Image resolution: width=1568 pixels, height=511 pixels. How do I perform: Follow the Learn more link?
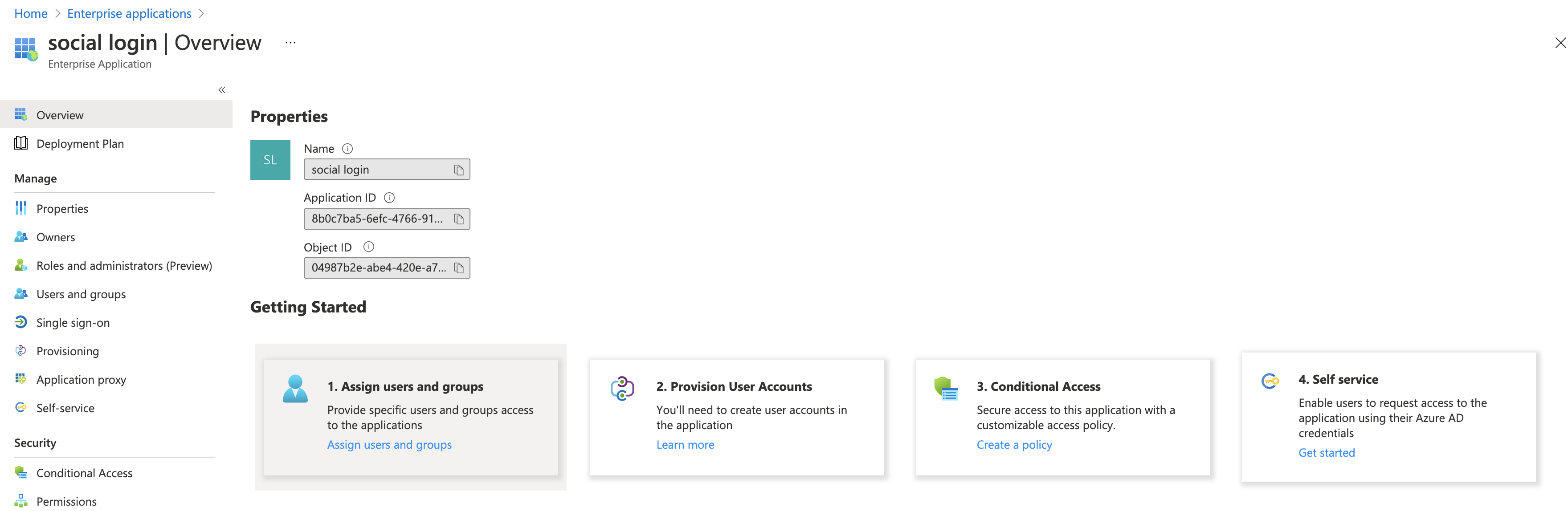(685, 445)
